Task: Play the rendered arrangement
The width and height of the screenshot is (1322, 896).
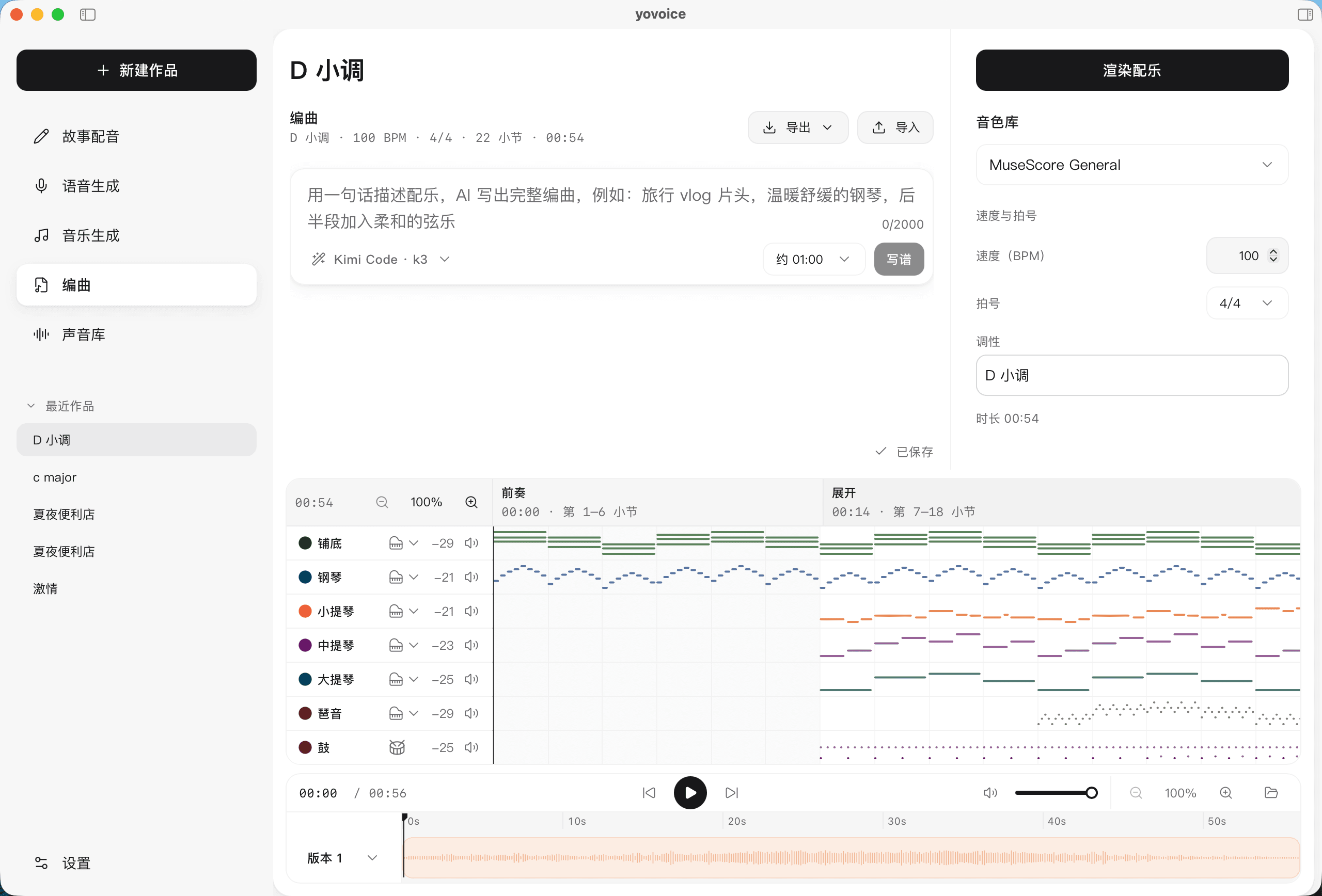Action: pos(690,793)
